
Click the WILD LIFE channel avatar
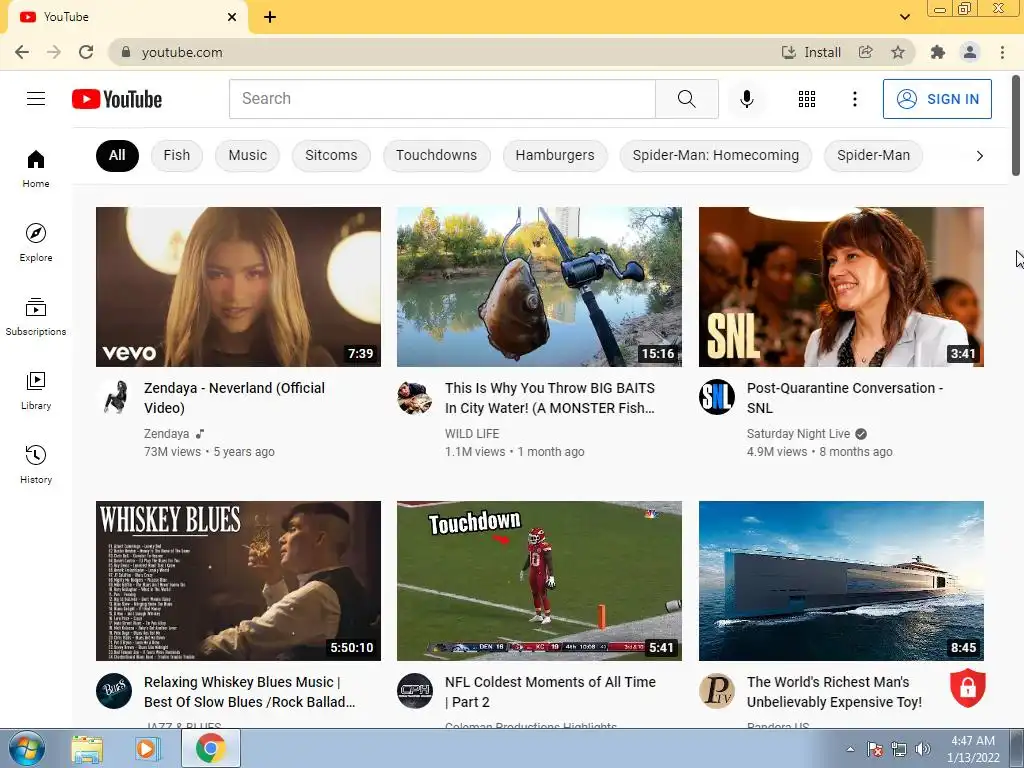415,397
